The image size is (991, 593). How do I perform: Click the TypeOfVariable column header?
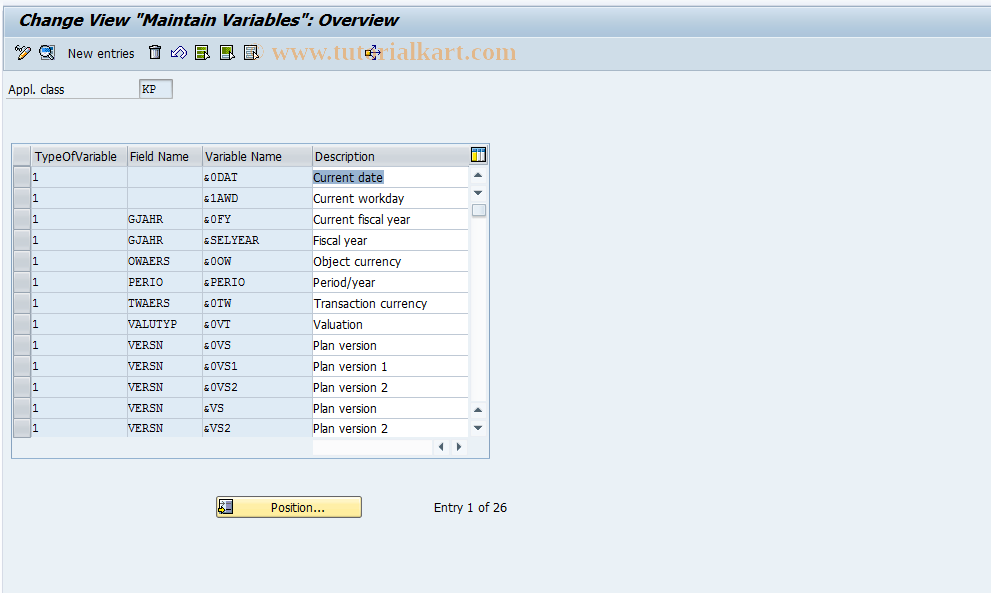pos(79,156)
